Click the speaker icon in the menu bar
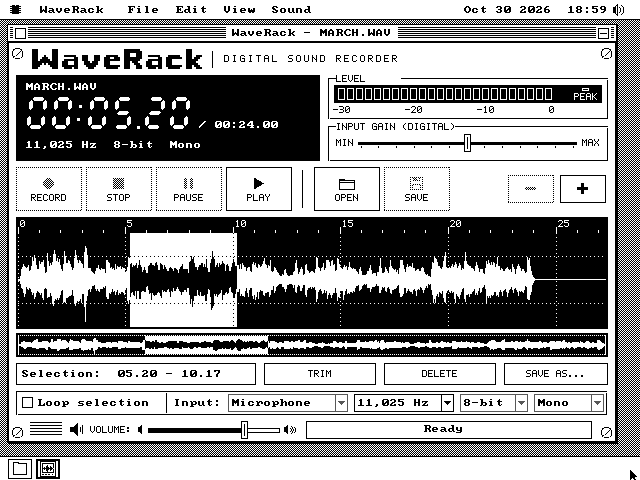The width and height of the screenshot is (640, 480). click(619, 9)
